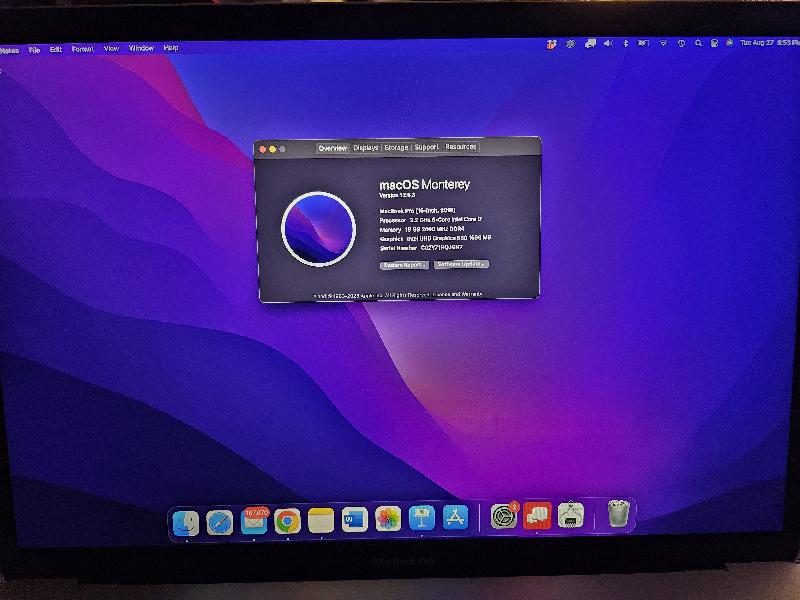Image resolution: width=800 pixels, height=600 pixels.
Task: Click the macOS Monterey logo image
Action: [318, 229]
